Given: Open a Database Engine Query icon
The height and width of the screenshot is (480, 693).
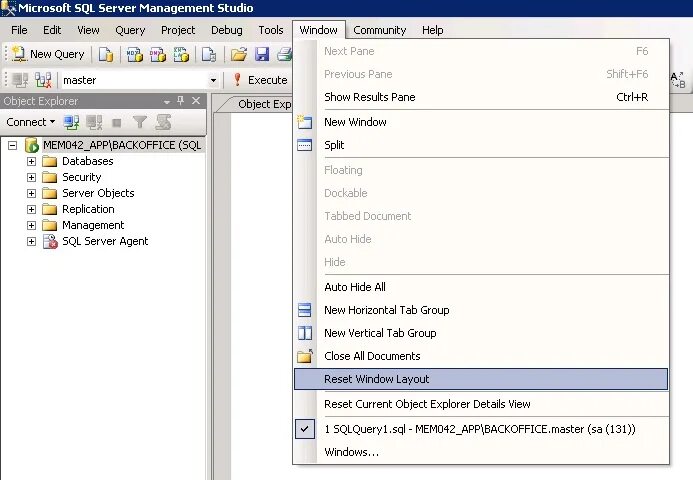Looking at the screenshot, I should click(106, 54).
